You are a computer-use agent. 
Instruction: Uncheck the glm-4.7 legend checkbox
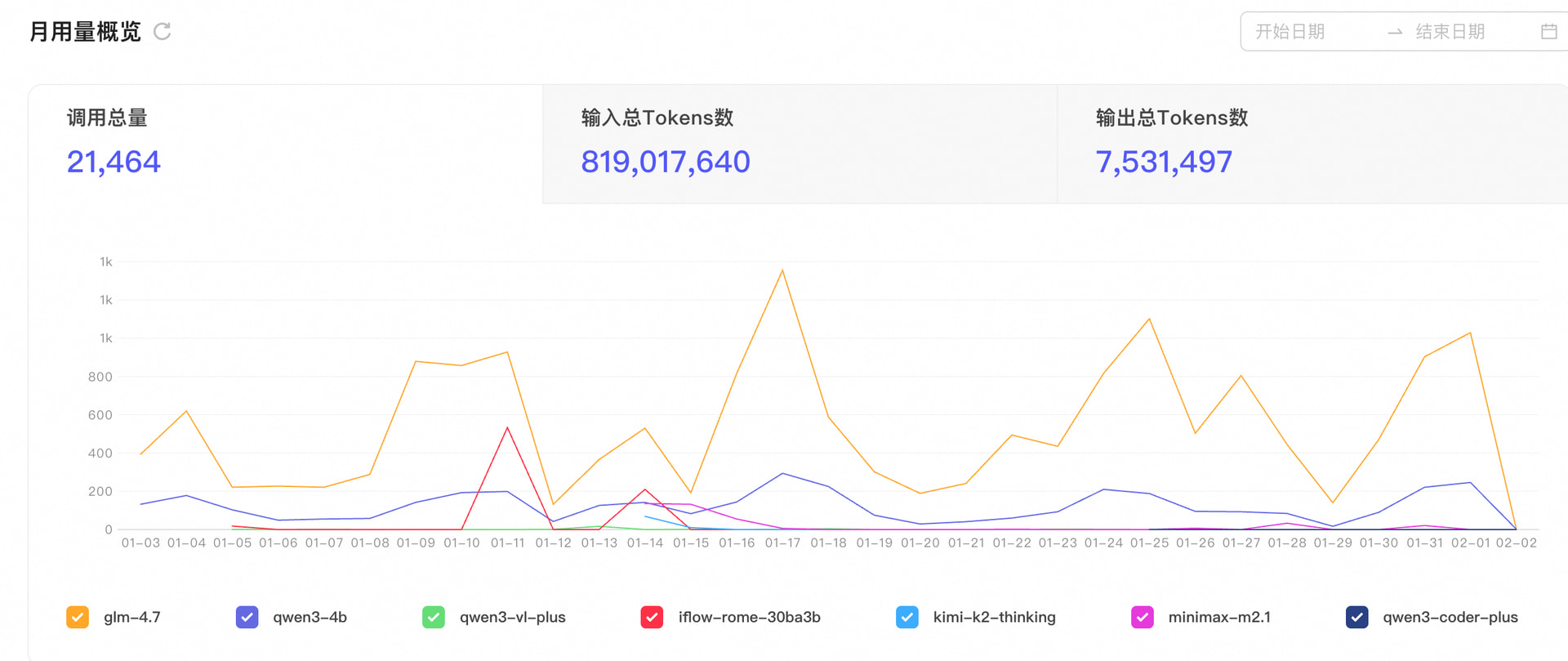(x=78, y=617)
